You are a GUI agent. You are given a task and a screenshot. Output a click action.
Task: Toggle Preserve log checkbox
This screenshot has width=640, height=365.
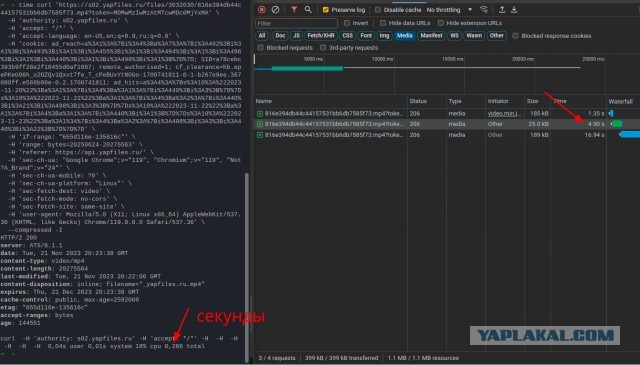[x=325, y=10]
